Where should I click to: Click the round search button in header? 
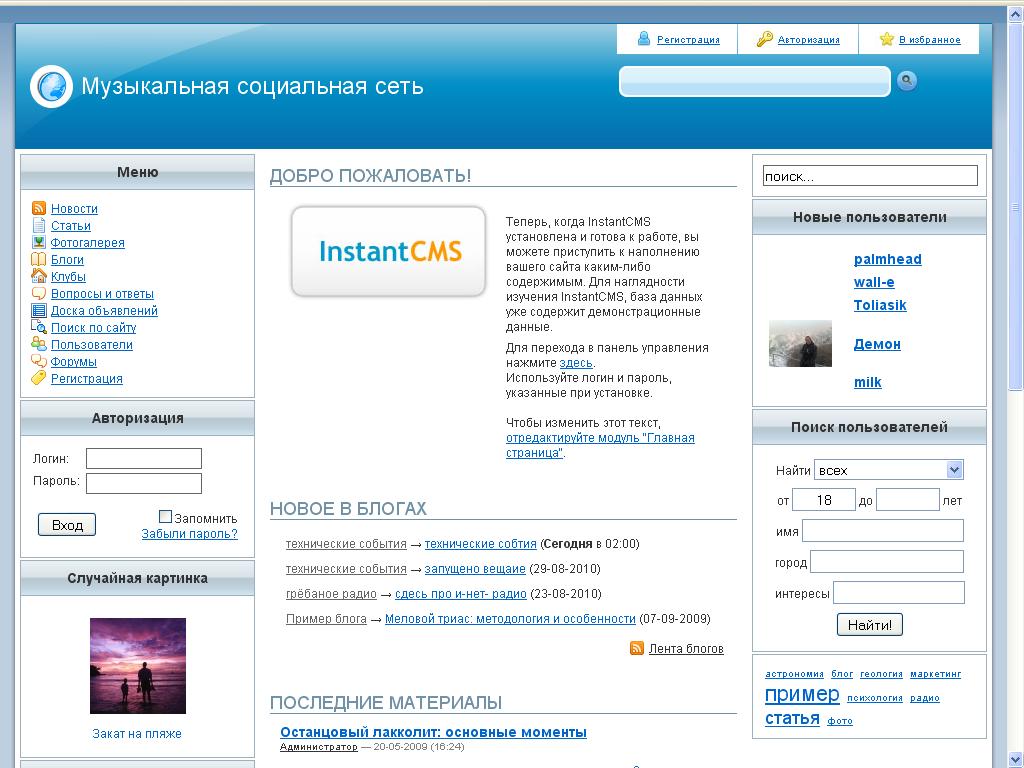click(x=906, y=80)
